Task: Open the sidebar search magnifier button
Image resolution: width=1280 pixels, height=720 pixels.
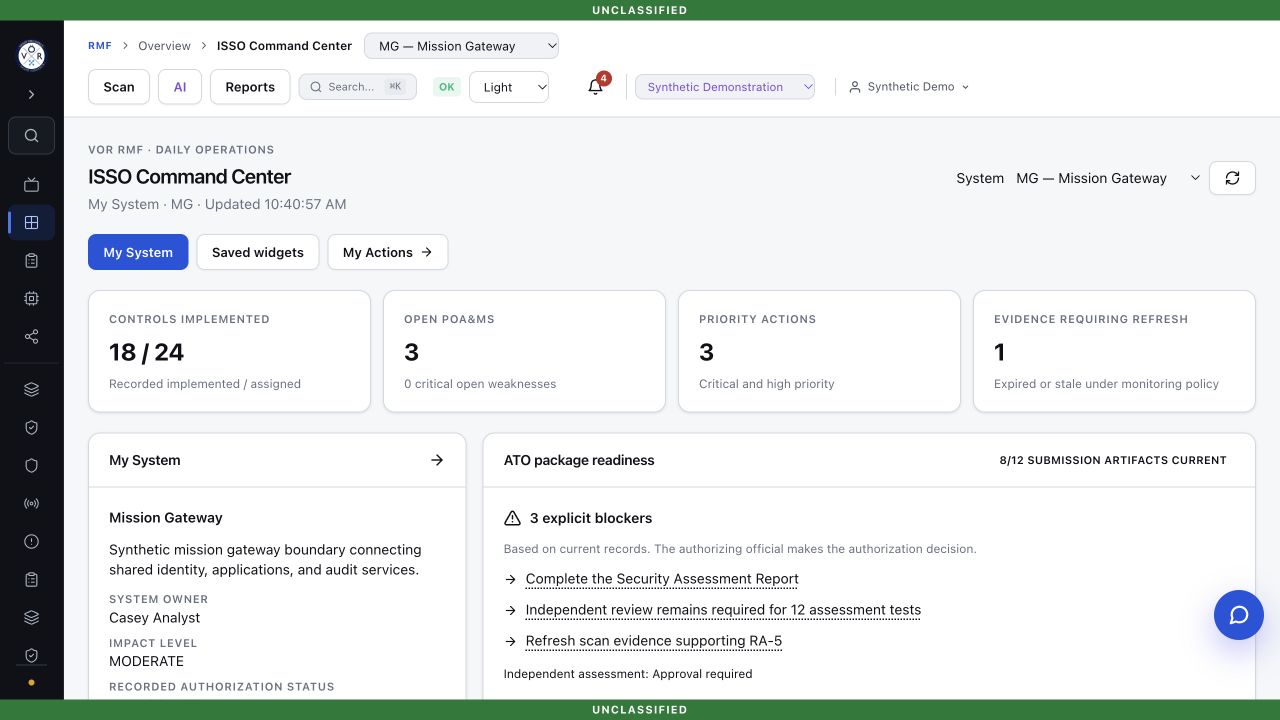Action: click(32, 136)
